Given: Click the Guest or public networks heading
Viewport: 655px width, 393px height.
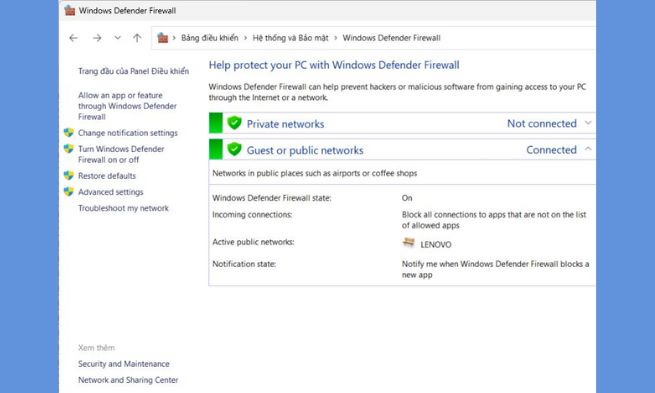Looking at the screenshot, I should coord(305,150).
